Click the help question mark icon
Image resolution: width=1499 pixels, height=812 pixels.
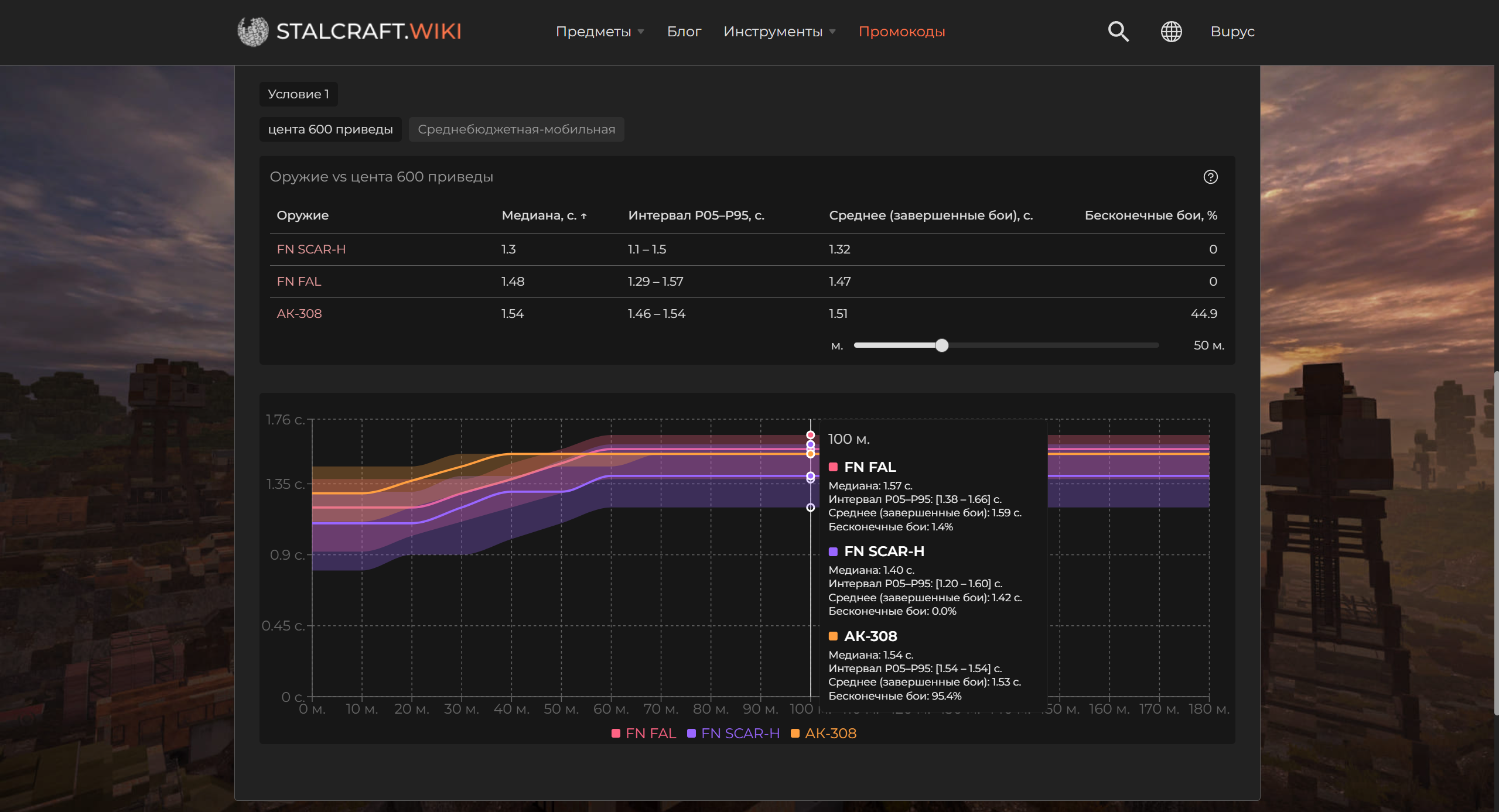1210,177
